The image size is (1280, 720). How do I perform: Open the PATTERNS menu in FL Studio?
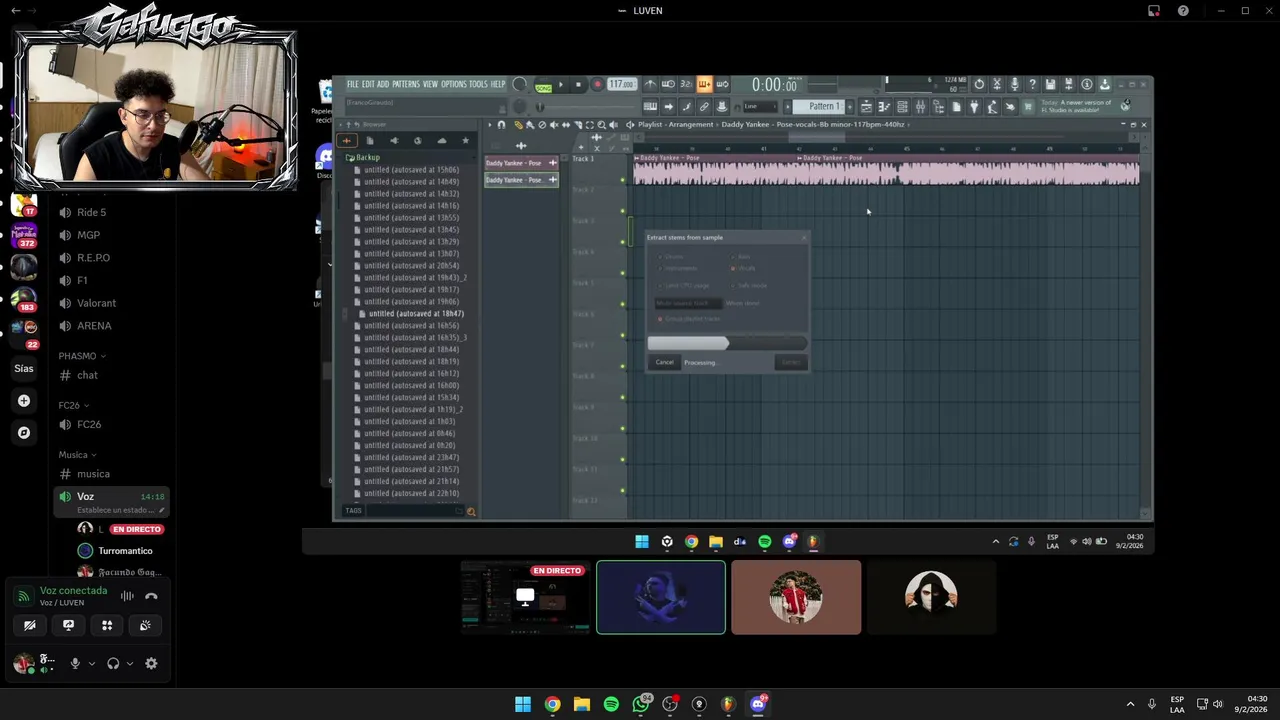pyautogui.click(x=406, y=85)
